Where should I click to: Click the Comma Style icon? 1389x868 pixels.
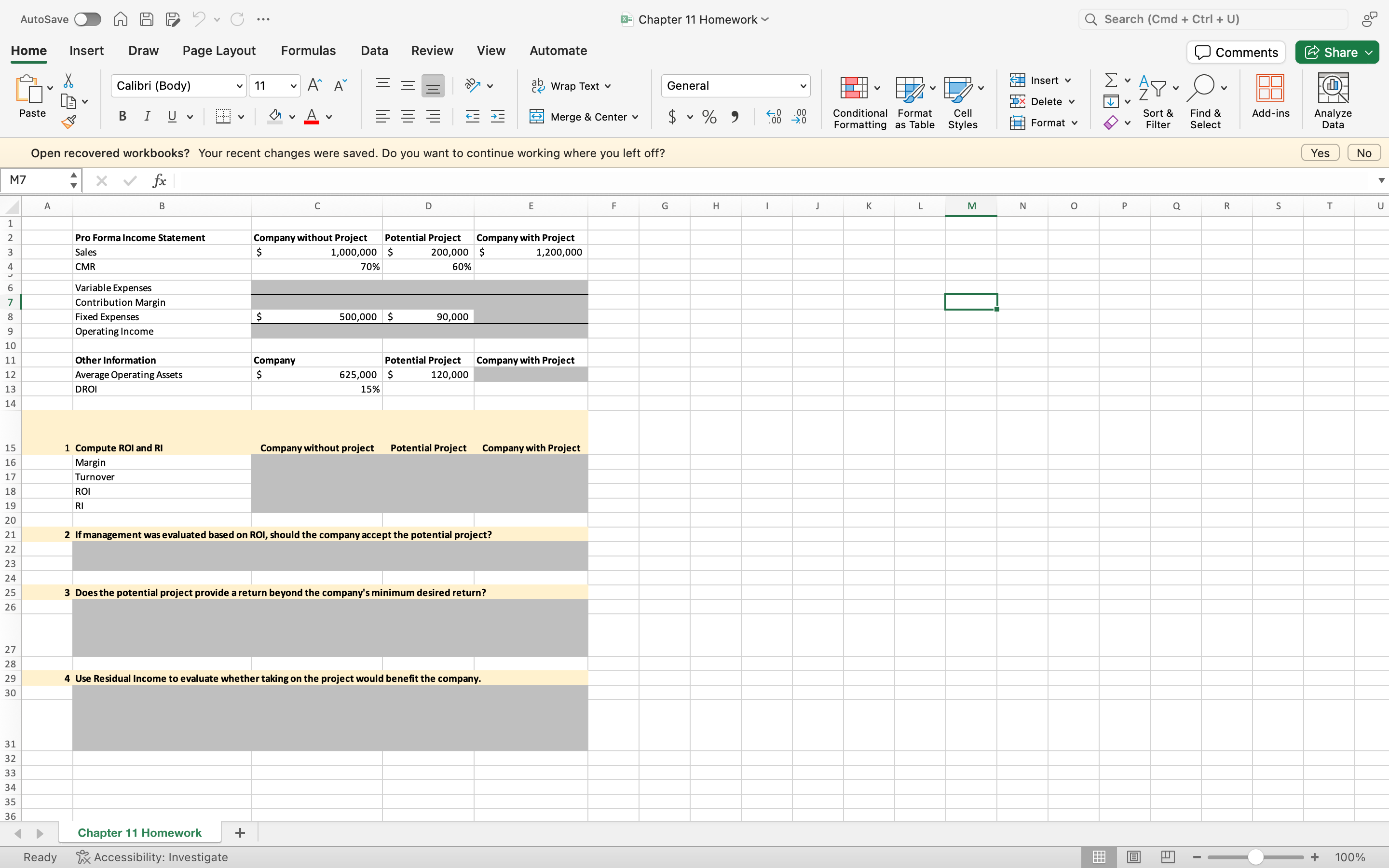(x=736, y=117)
